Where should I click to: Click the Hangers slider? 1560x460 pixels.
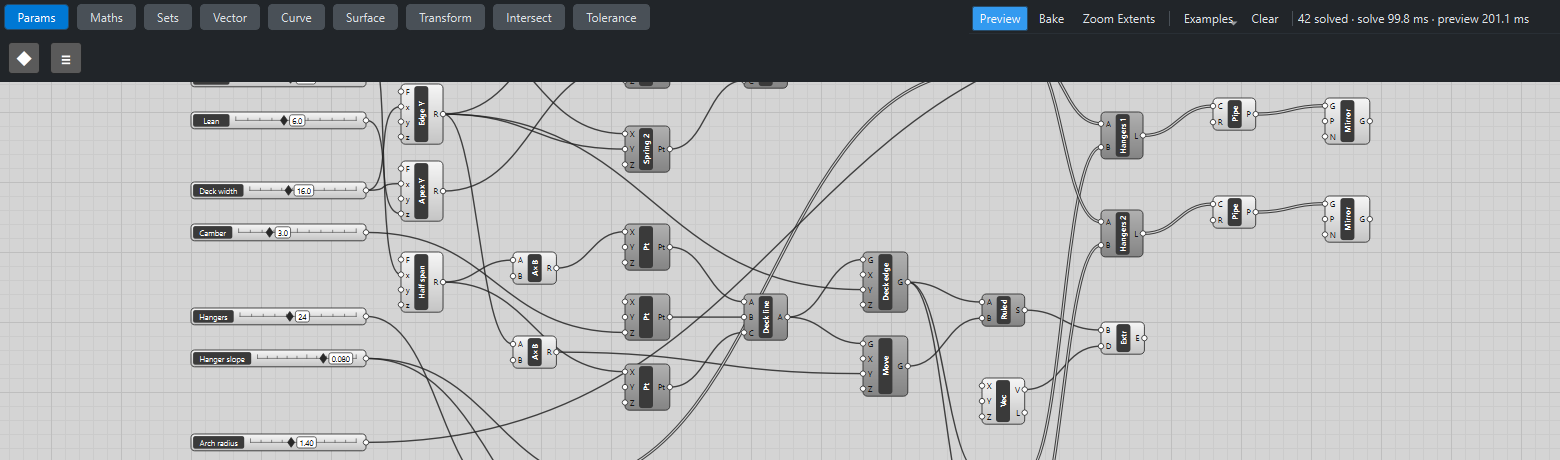279,316
